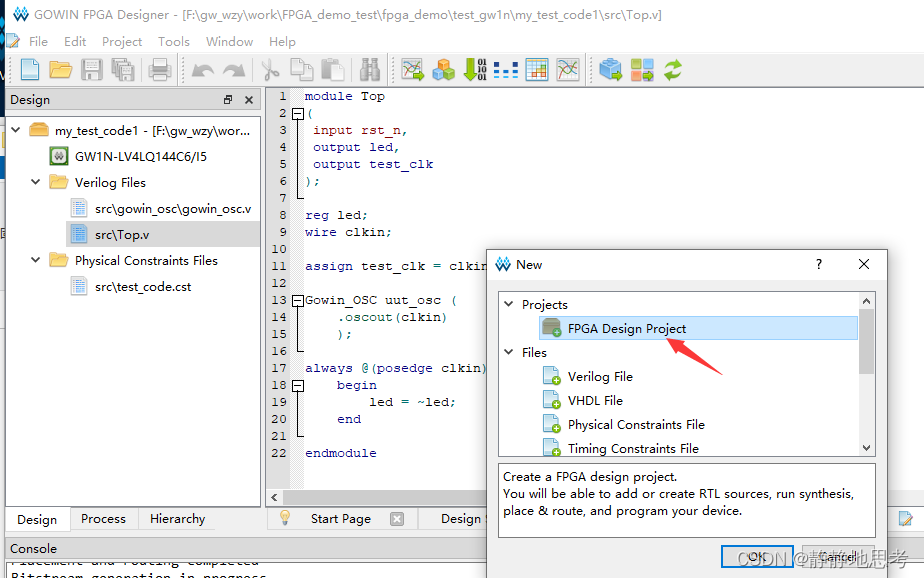
Task: Click the edit note icon at the far right
Action: coord(906,518)
